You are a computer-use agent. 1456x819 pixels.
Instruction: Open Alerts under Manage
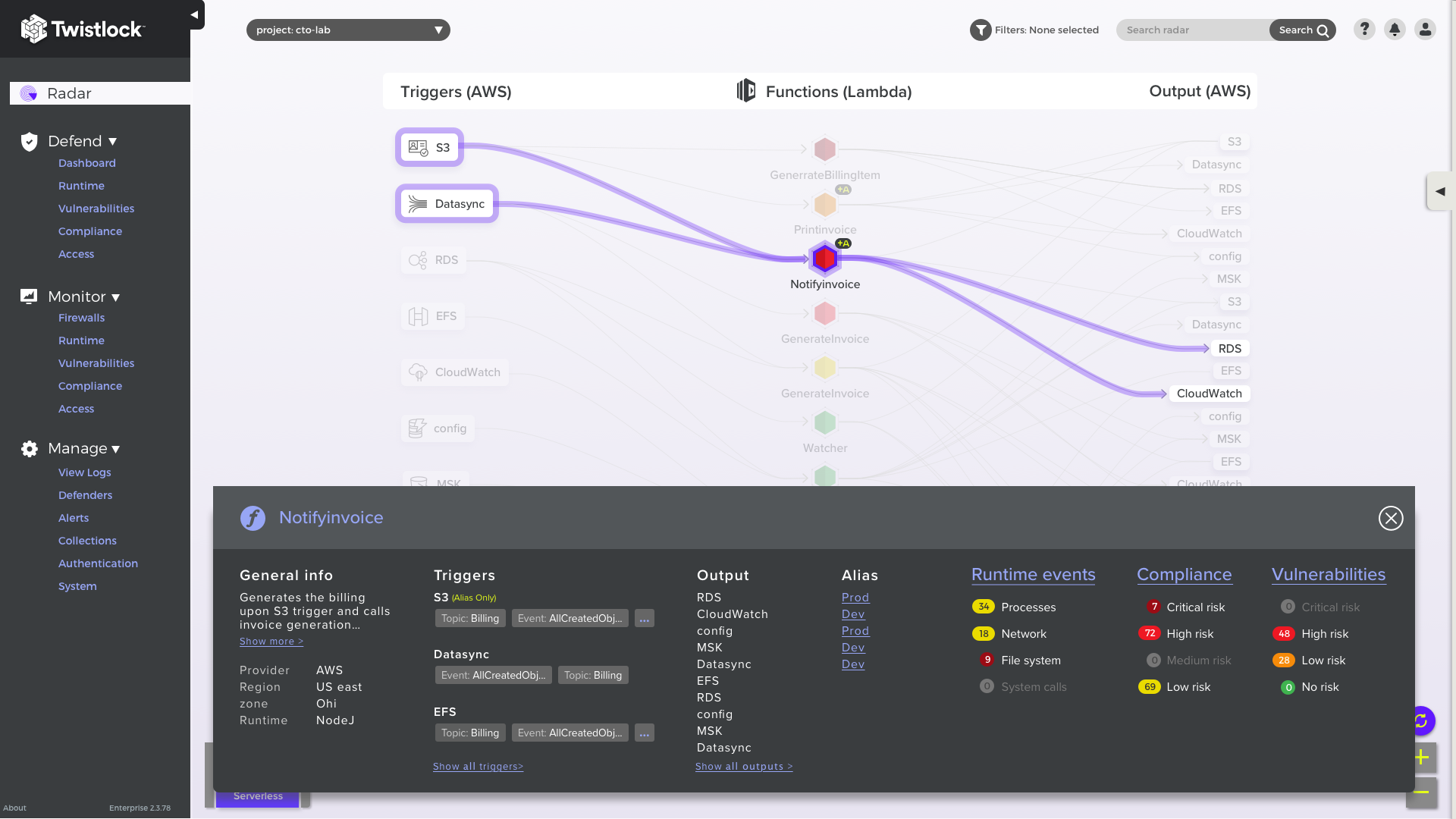74,518
